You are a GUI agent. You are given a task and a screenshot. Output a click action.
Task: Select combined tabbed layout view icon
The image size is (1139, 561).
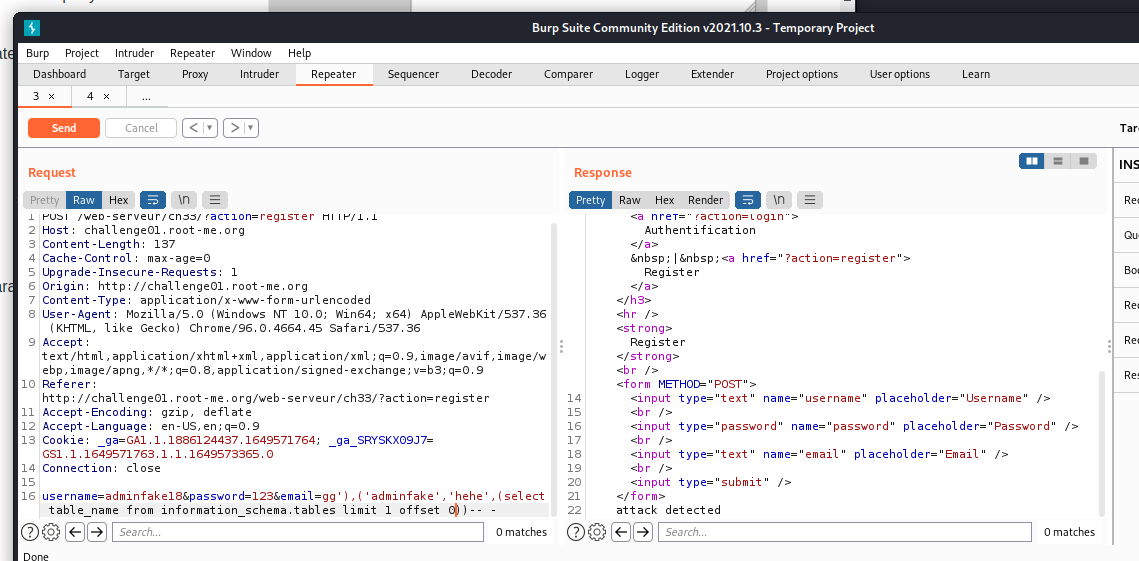pyautogui.click(x=1084, y=161)
